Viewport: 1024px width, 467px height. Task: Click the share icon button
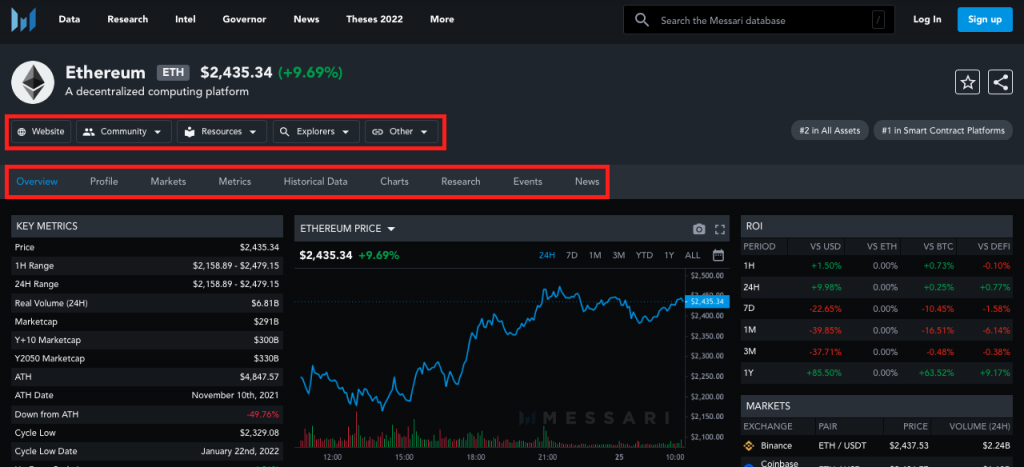coord(1000,83)
